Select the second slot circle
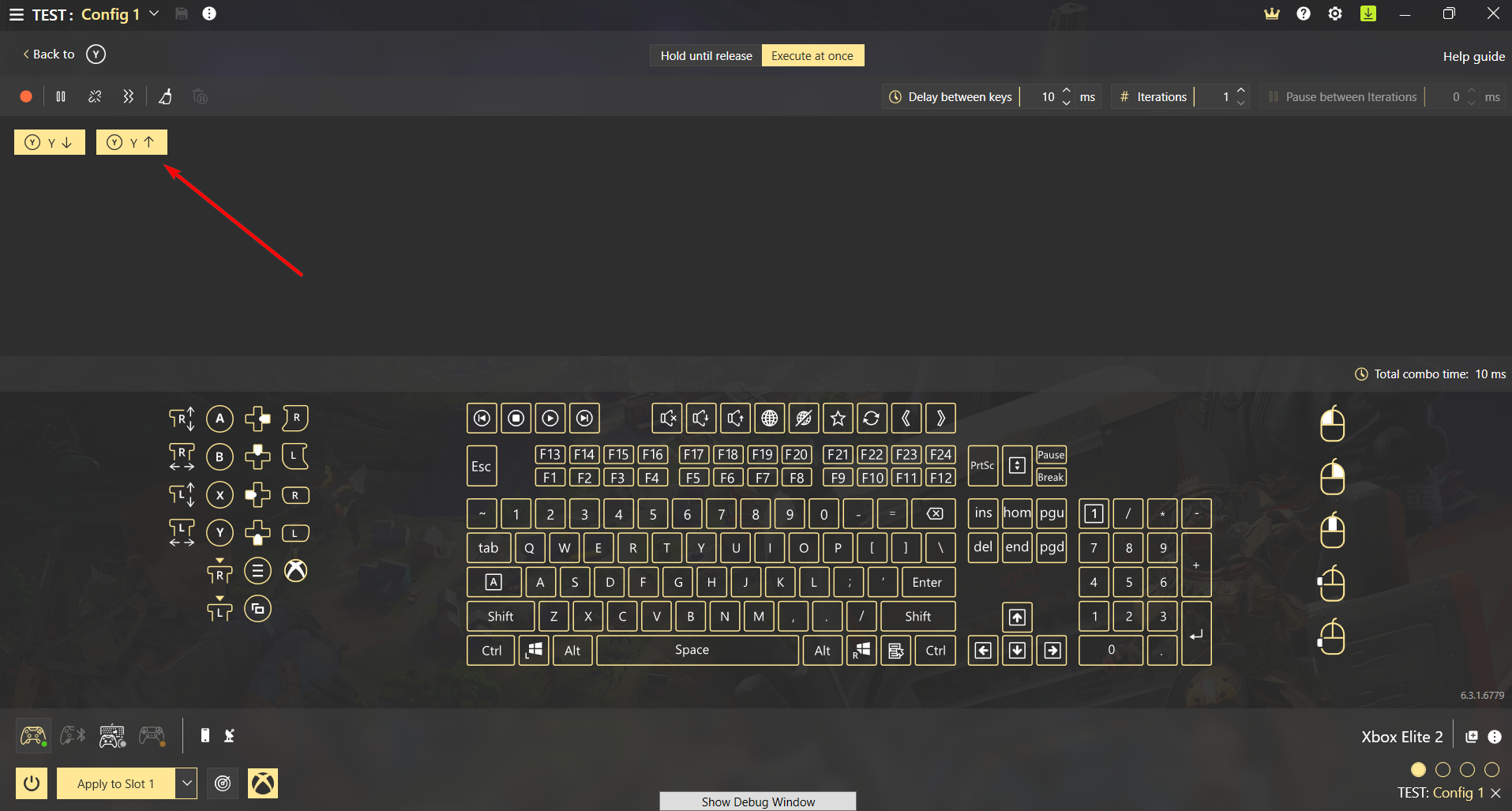The width and height of the screenshot is (1512, 811). [x=1443, y=769]
